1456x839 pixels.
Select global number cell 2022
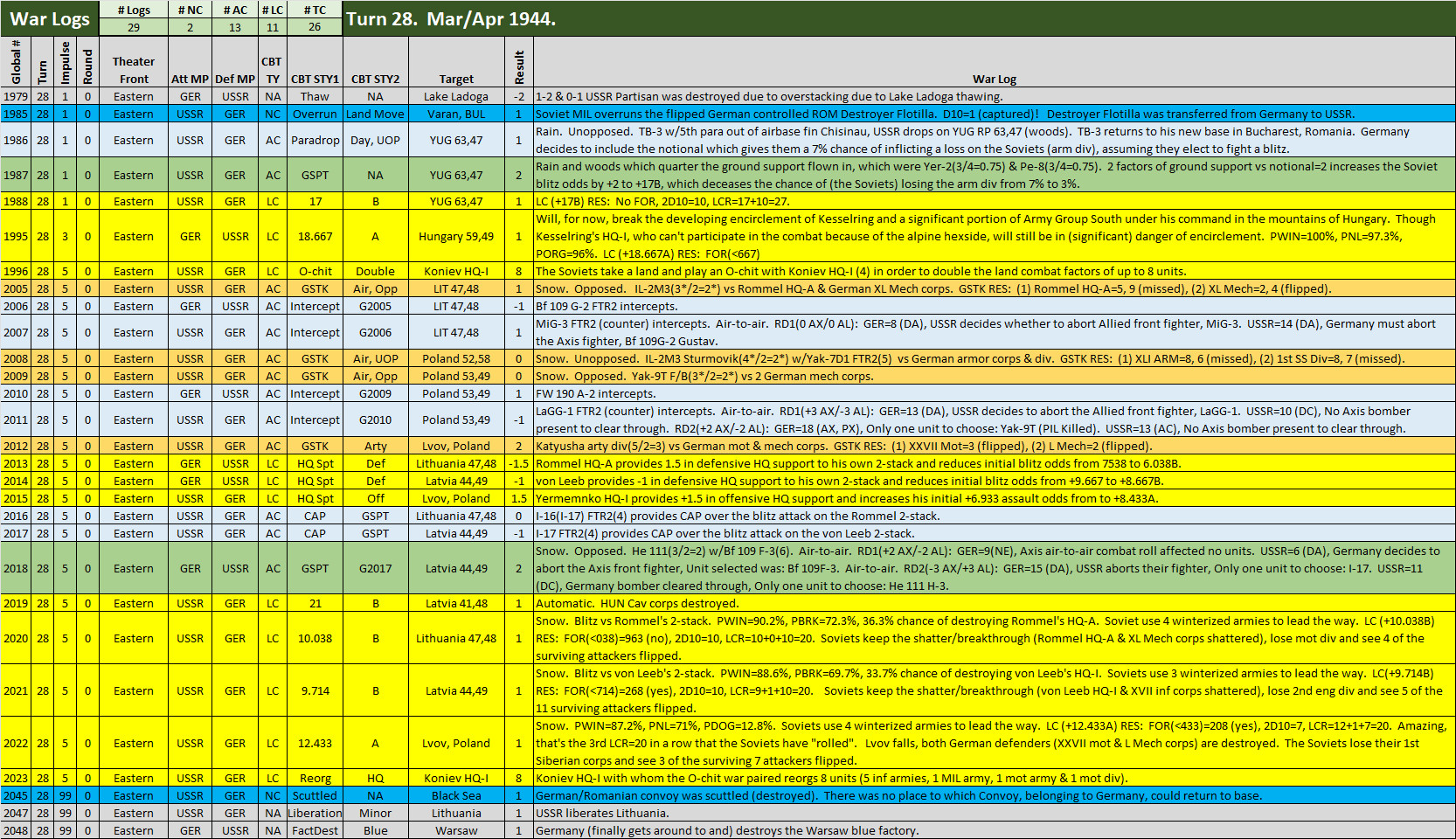tap(16, 743)
